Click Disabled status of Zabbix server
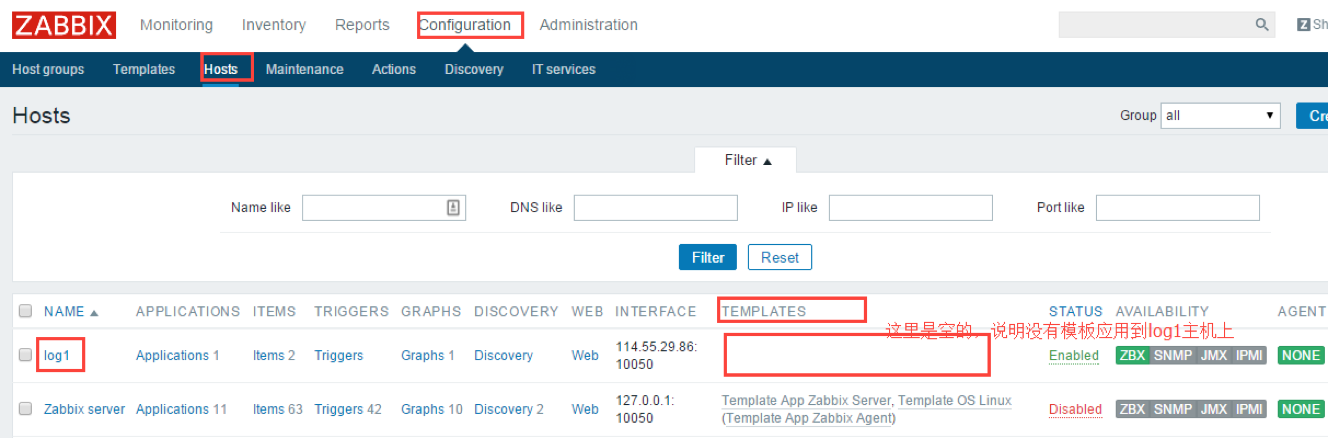The image size is (1334, 444). (x=1075, y=409)
